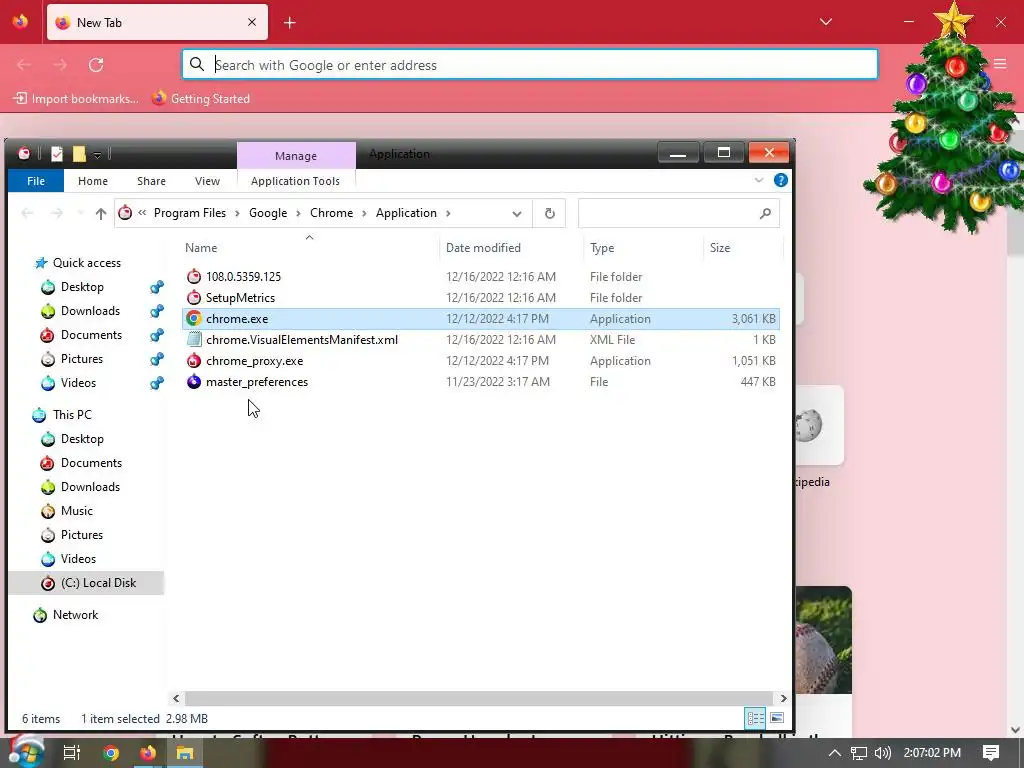Open the Share ribbon tab

(x=152, y=181)
